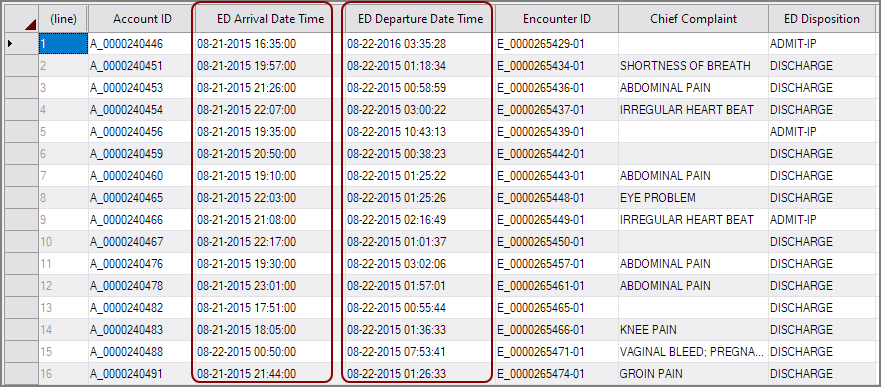The height and width of the screenshot is (387, 881).
Task: Select account cell A_0000240491
Action: (142, 373)
